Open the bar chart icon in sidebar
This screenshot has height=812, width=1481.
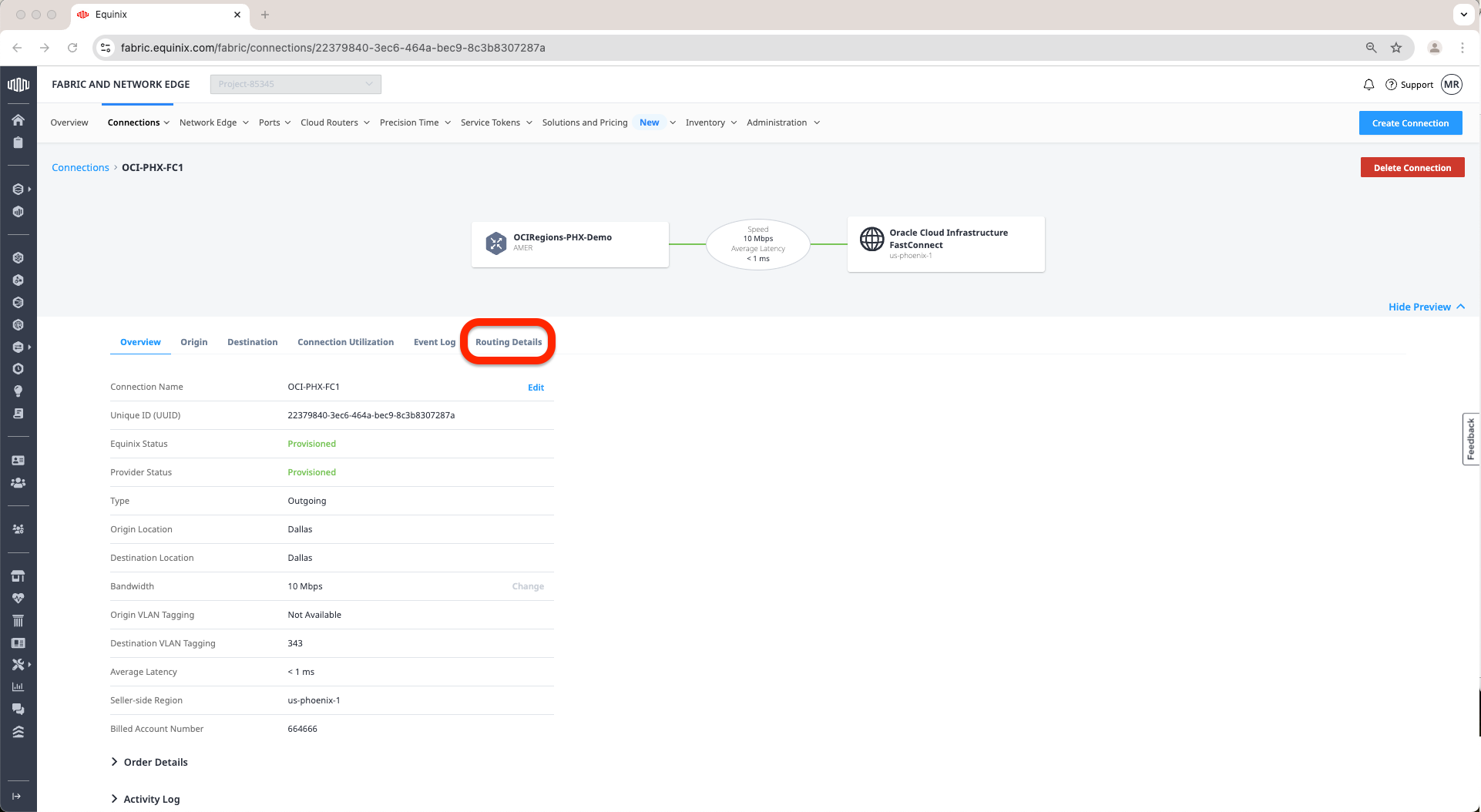tap(18, 686)
